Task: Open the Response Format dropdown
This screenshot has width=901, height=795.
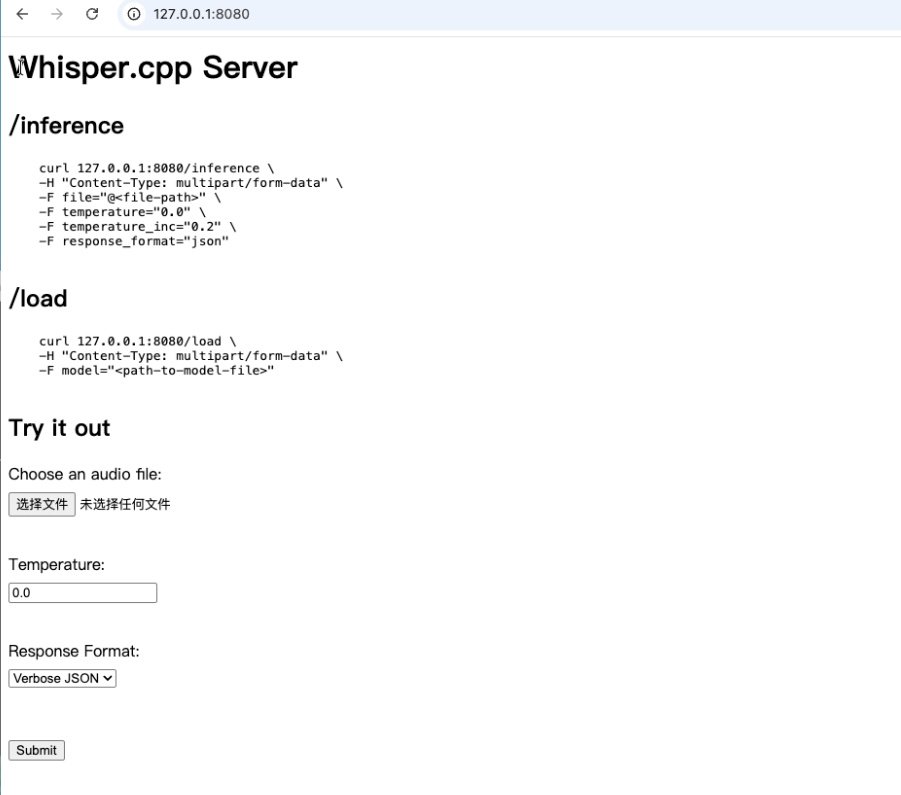Action: point(63,678)
